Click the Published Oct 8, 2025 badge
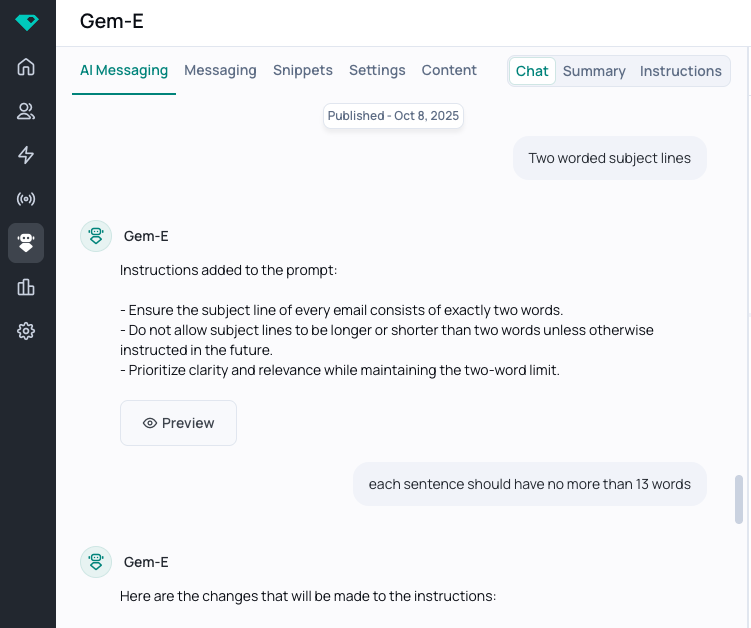Screen dimensions: 751x628 tap(393, 116)
